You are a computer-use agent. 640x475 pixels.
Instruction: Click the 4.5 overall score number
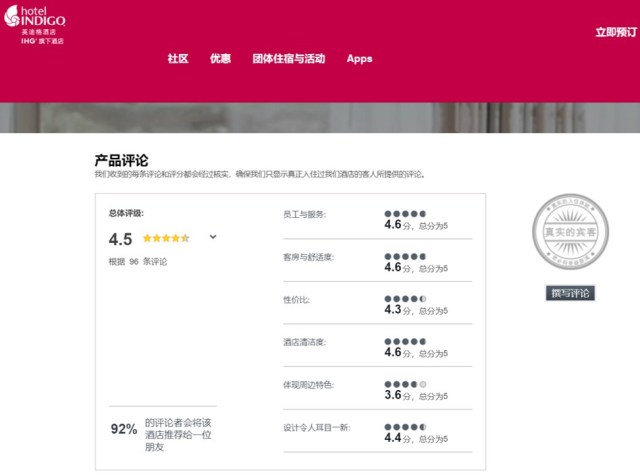click(120, 239)
